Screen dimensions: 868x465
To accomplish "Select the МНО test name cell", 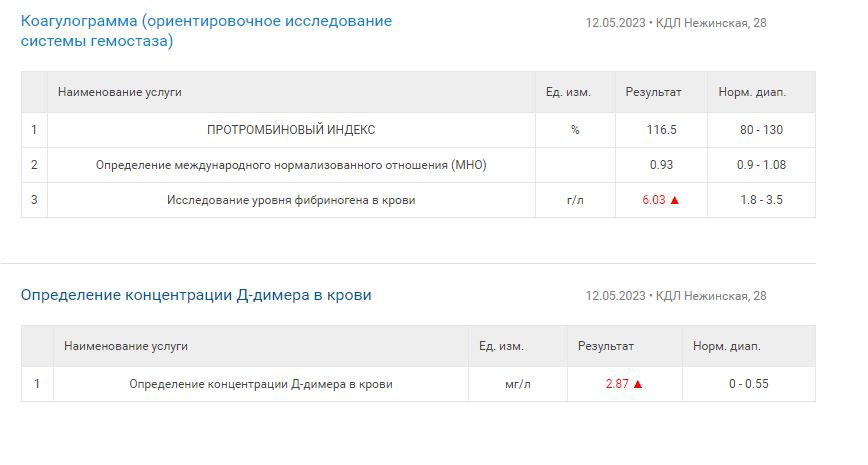I will point(291,165).
